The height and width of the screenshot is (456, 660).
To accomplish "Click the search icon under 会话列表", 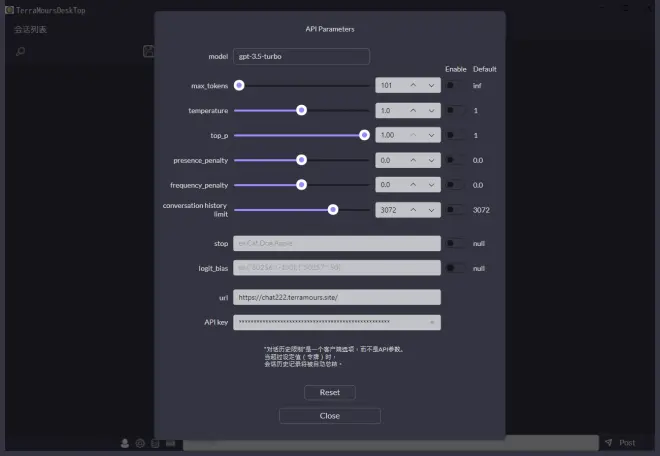I will [x=19, y=51].
